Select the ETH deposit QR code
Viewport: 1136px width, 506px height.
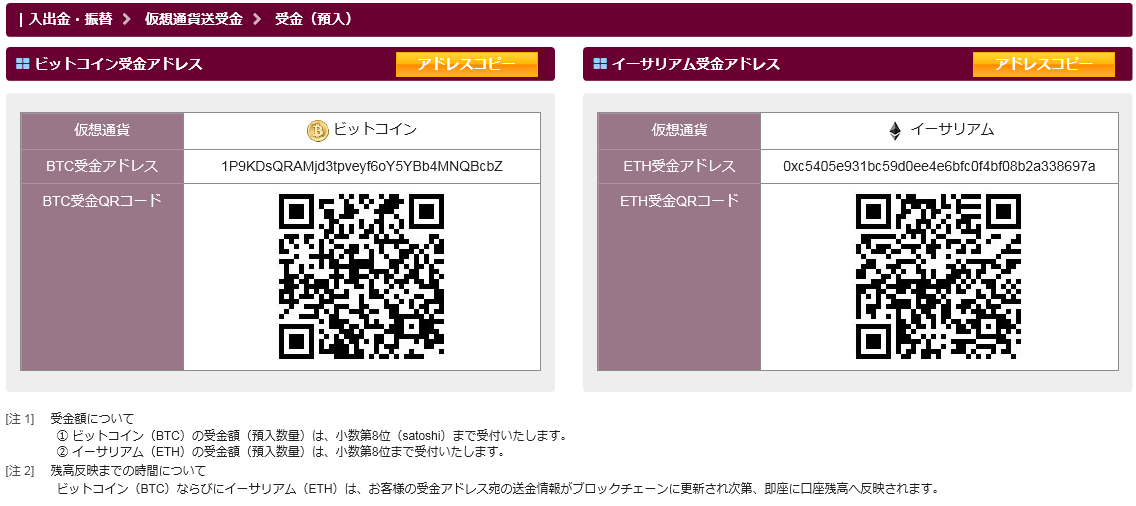pyautogui.click(x=938, y=276)
